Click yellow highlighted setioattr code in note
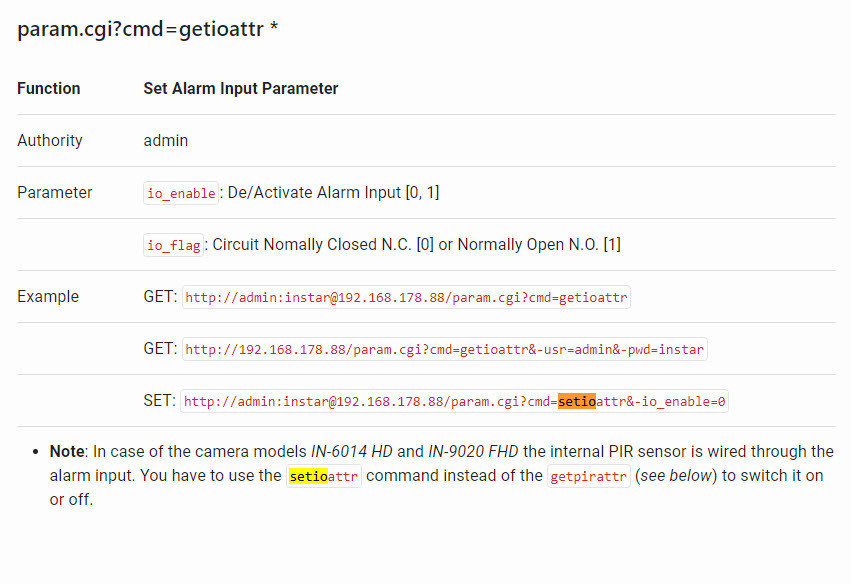 click(324, 477)
